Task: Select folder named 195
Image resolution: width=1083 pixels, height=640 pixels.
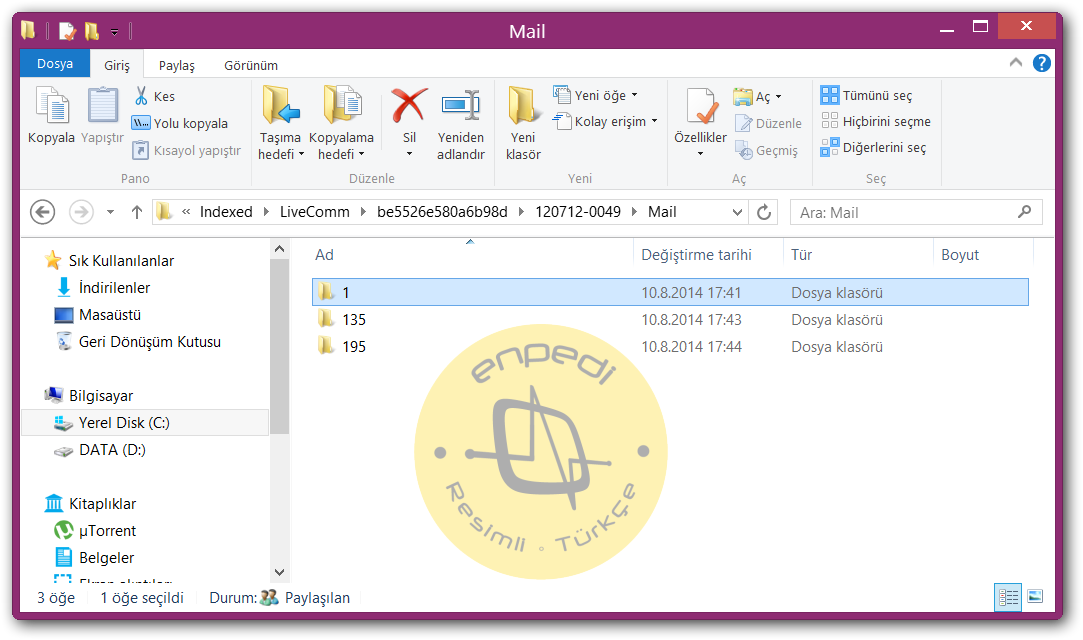Action: 670,347
